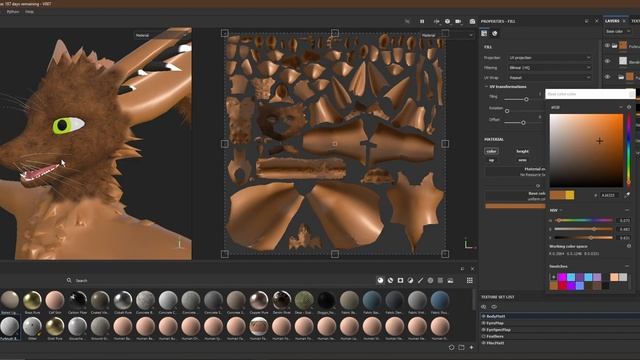Add current color to swatches with plus
This screenshot has width=640, height=360.
[554, 277]
